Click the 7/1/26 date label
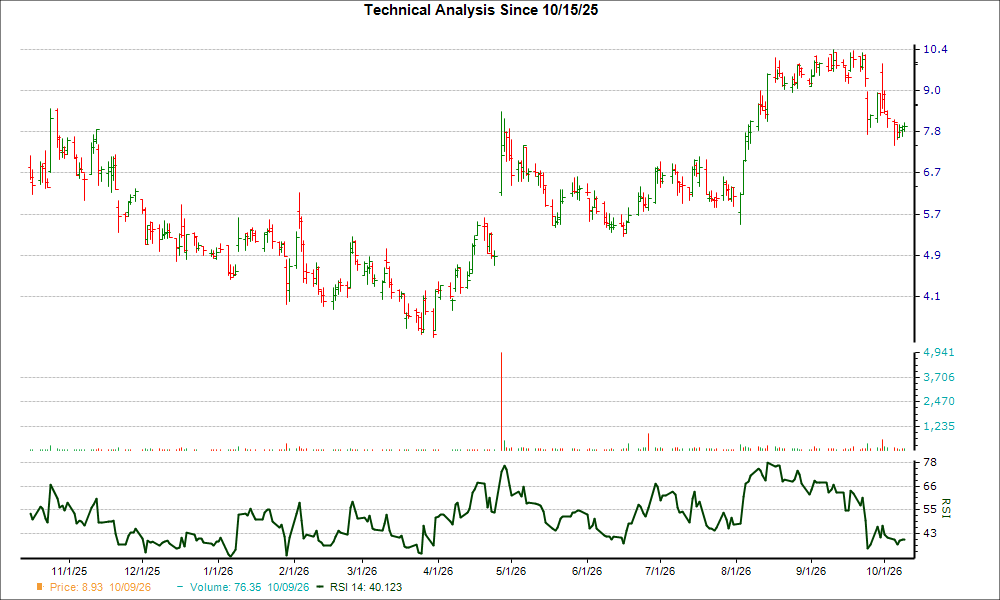Viewport: 1000px width, 600px height. pos(659,571)
